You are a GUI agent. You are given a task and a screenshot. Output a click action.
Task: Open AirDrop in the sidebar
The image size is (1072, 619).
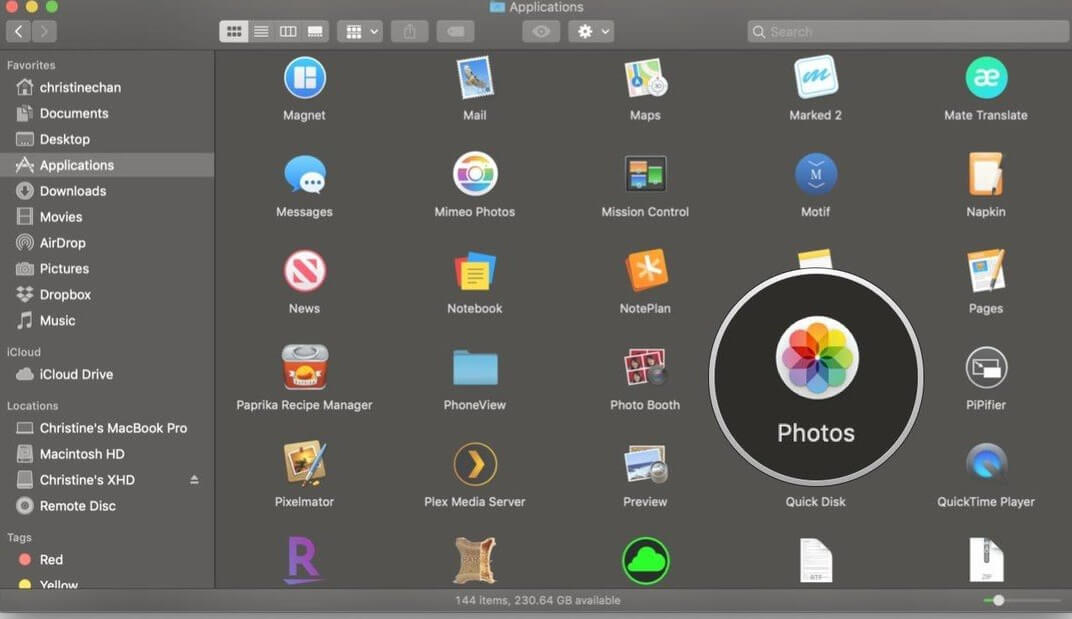pyautogui.click(x=107, y=243)
